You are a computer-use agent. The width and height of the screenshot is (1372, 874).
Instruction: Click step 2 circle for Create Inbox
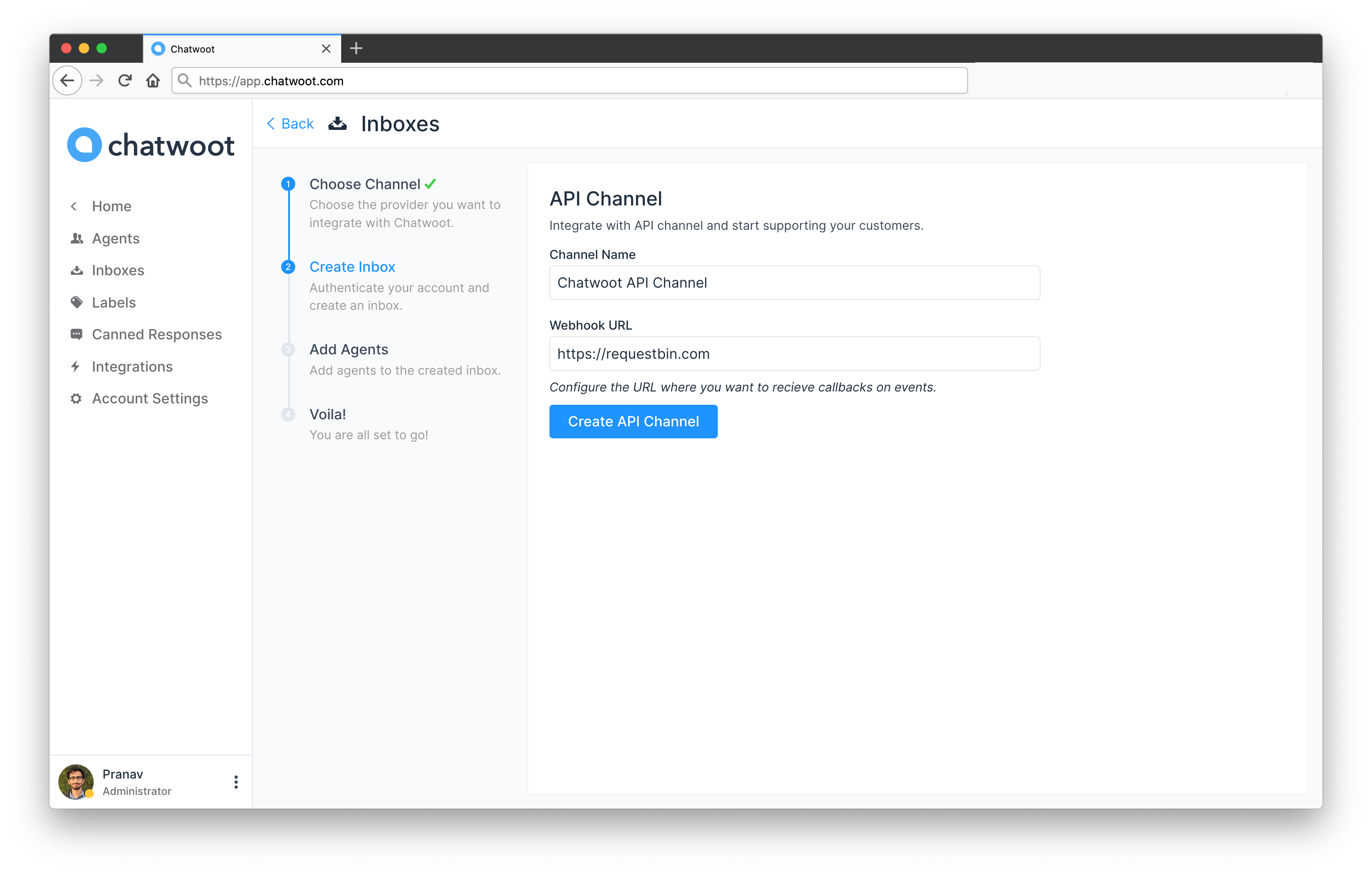coord(288,266)
